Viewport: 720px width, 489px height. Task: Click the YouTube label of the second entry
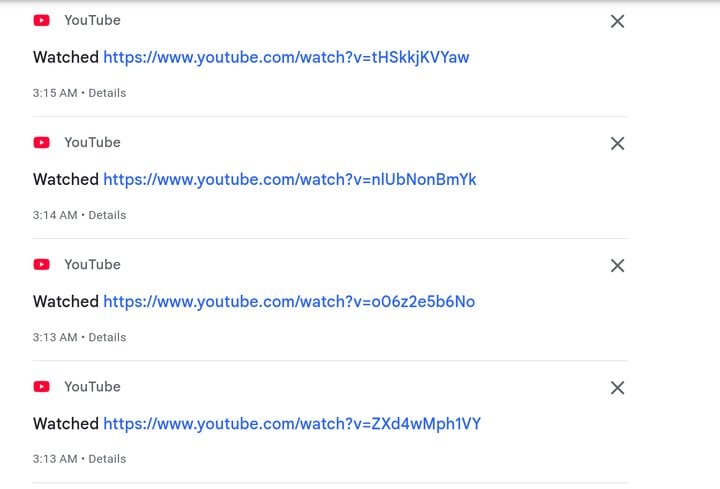tap(92, 142)
